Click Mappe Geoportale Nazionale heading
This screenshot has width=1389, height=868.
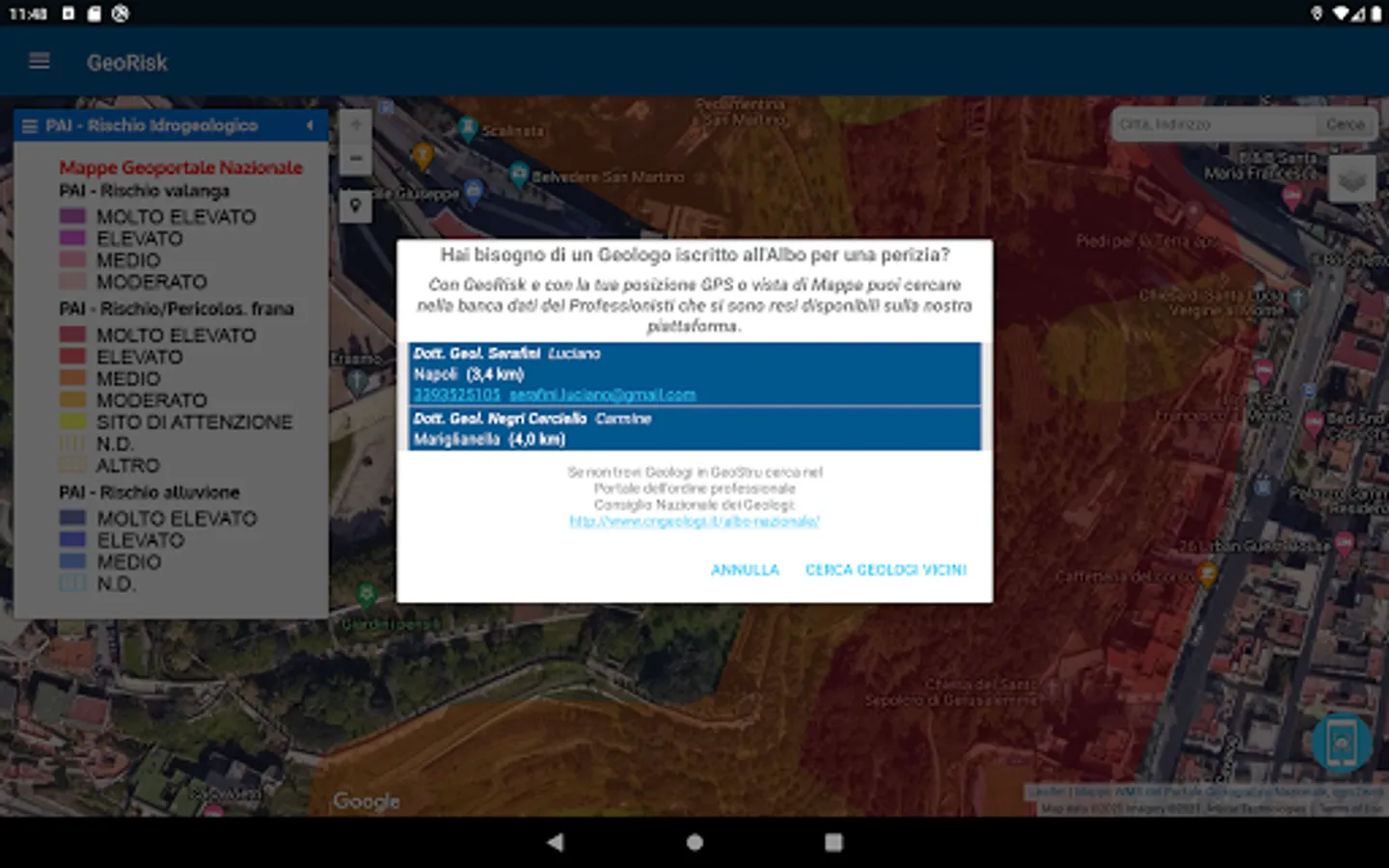[x=181, y=168]
